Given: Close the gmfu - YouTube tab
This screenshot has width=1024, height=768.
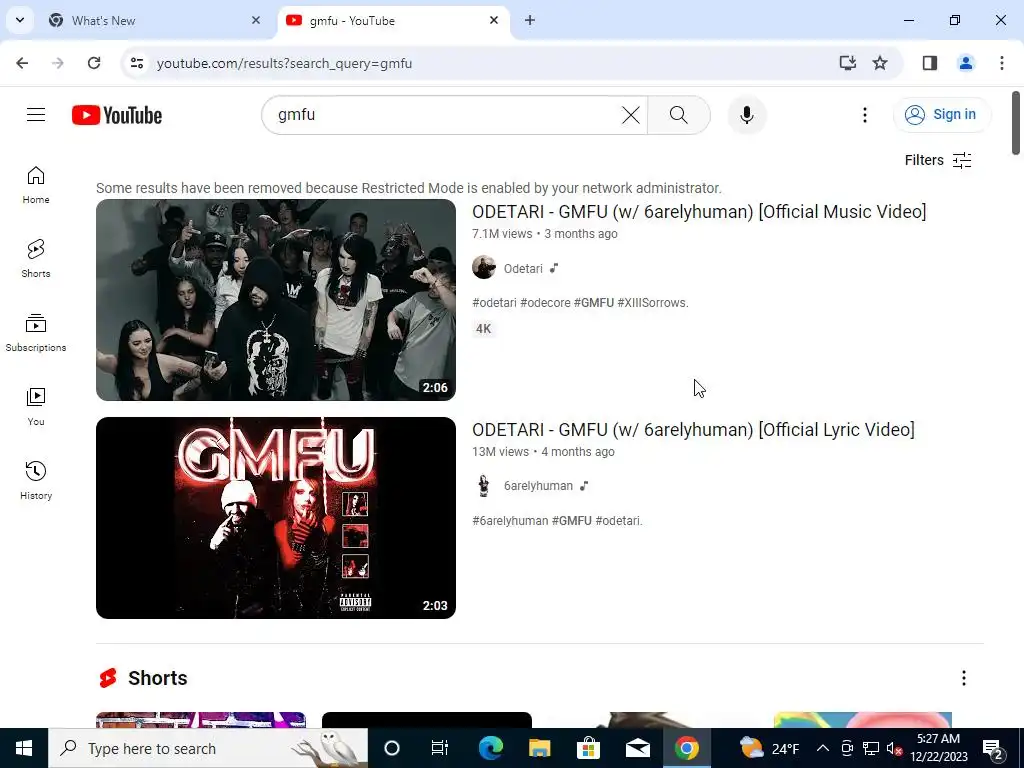Looking at the screenshot, I should click(494, 20).
